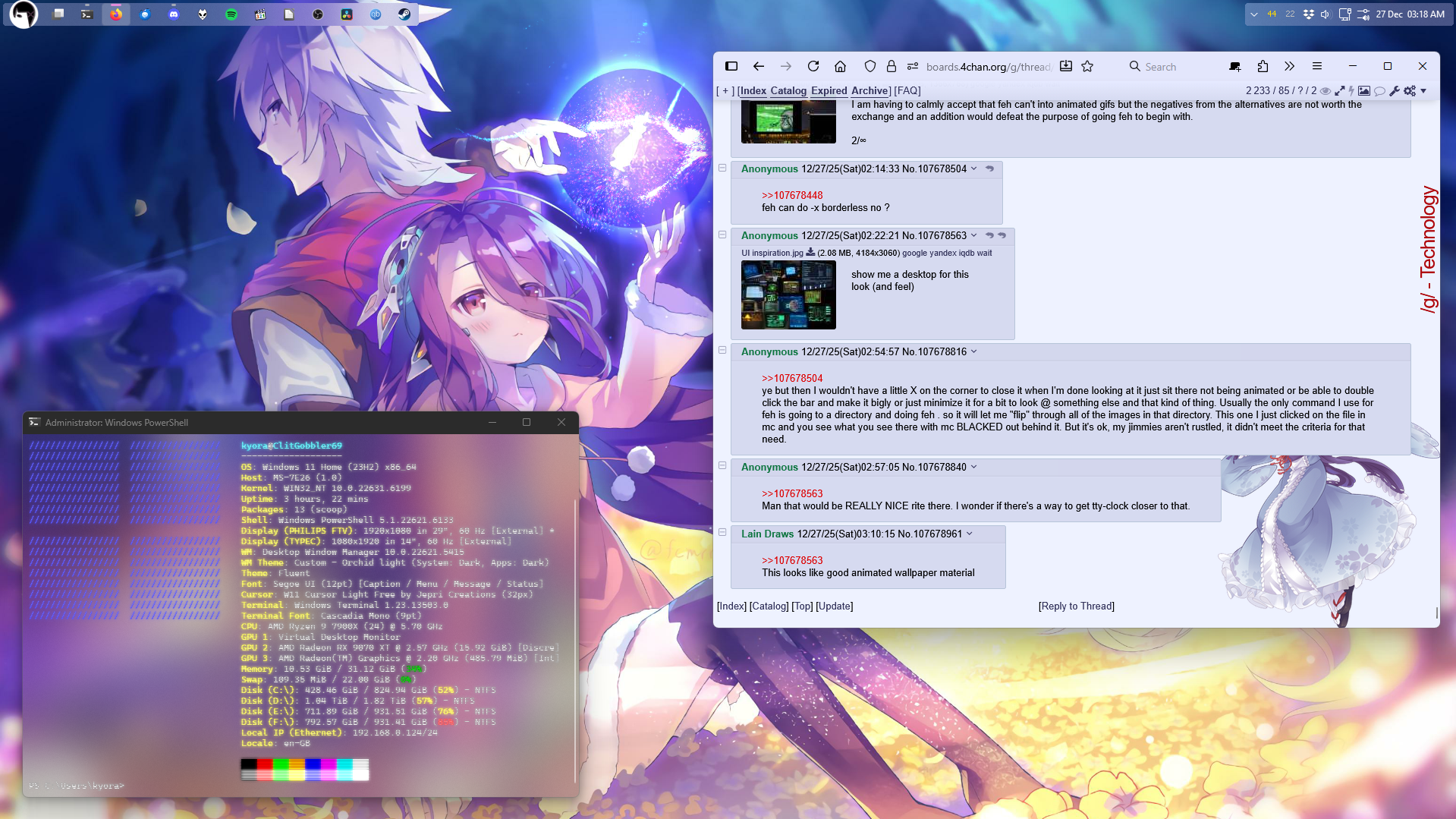The image size is (1456, 819).
Task: Toggle the expand-images arrows icon in the header
Action: [1339, 91]
